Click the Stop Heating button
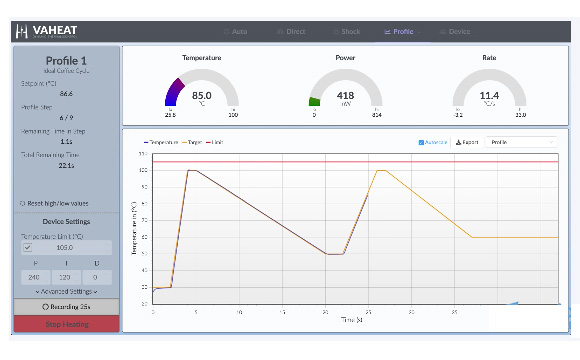Viewport: 580px width, 360px height. pos(67,324)
